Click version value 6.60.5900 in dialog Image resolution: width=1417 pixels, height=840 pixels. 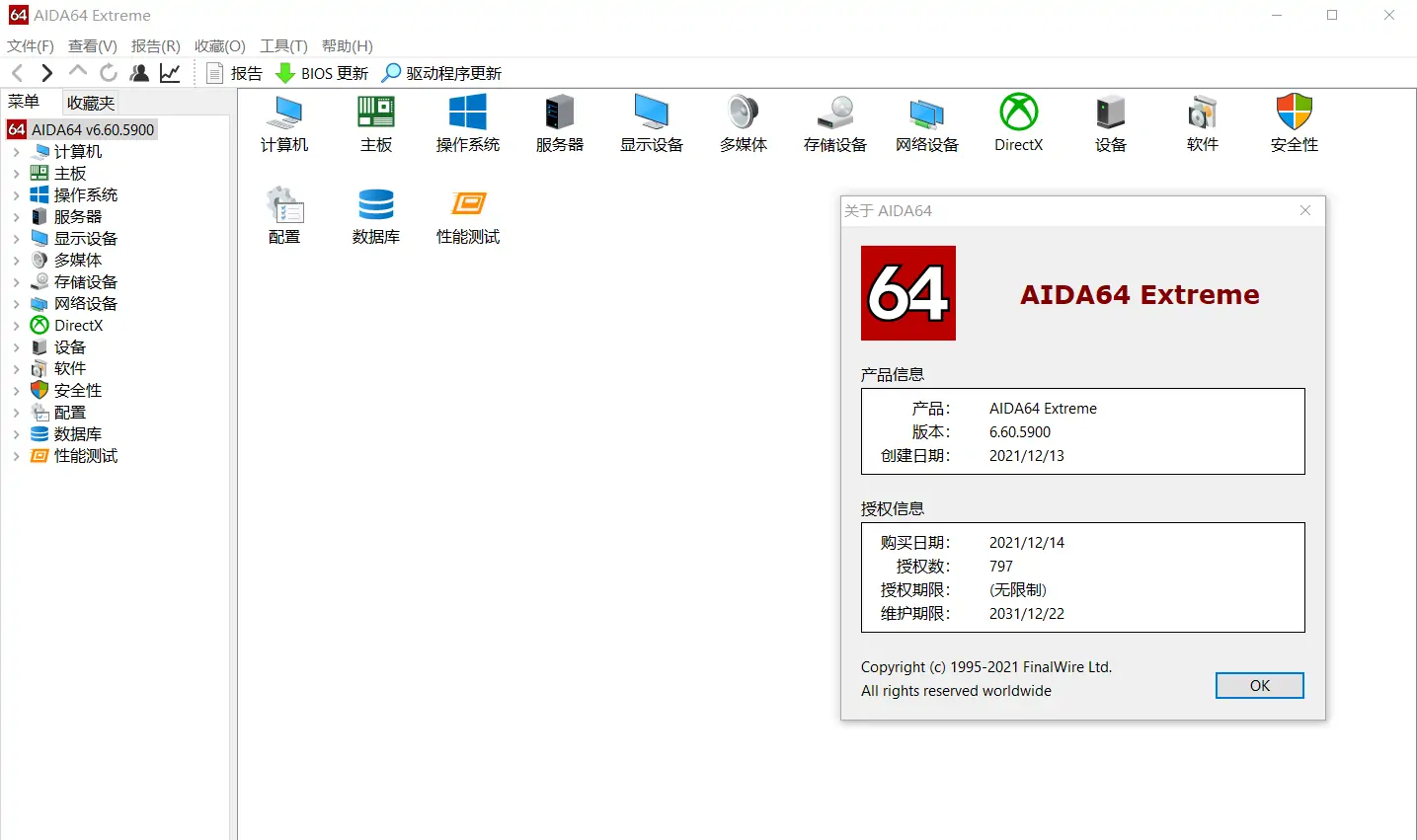click(1020, 432)
